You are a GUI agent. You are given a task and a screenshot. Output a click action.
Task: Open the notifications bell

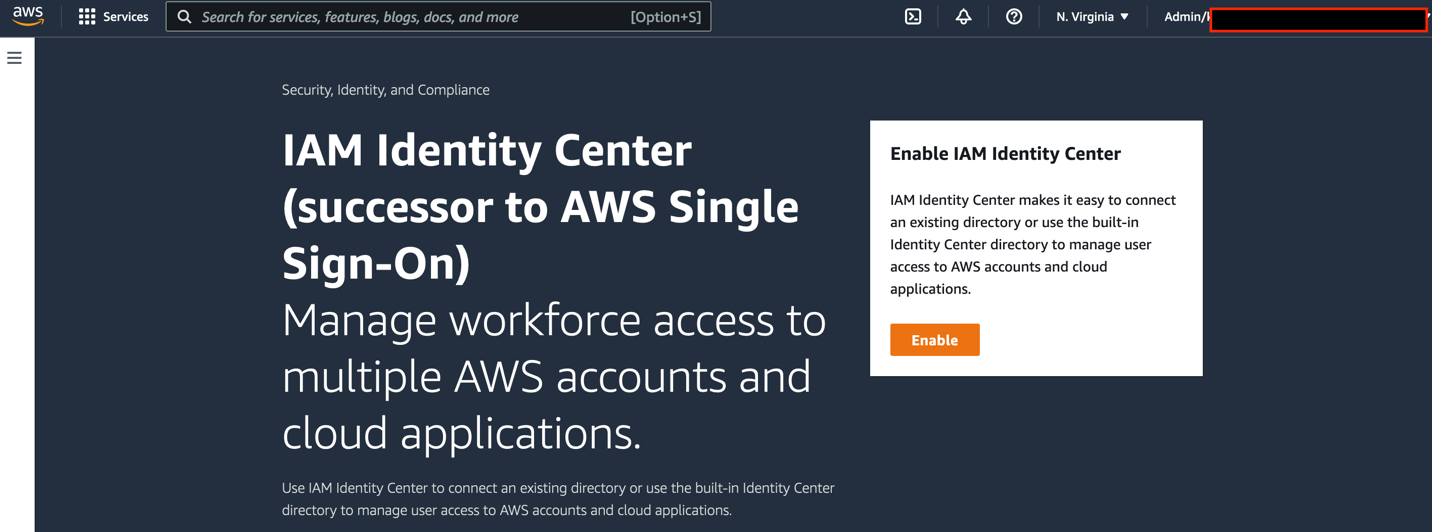963,17
